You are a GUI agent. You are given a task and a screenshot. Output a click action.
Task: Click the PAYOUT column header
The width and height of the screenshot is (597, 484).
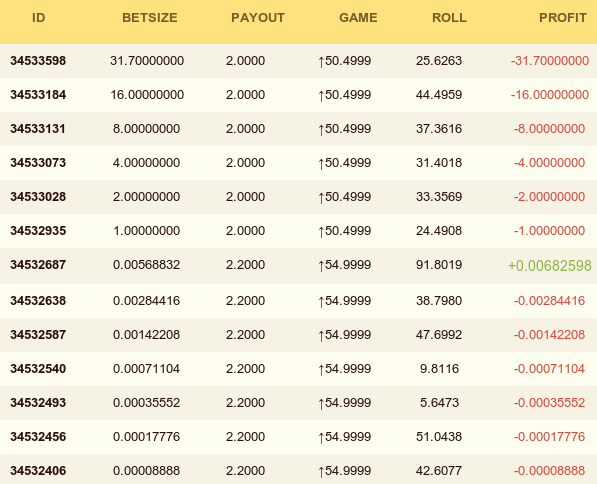258,18
